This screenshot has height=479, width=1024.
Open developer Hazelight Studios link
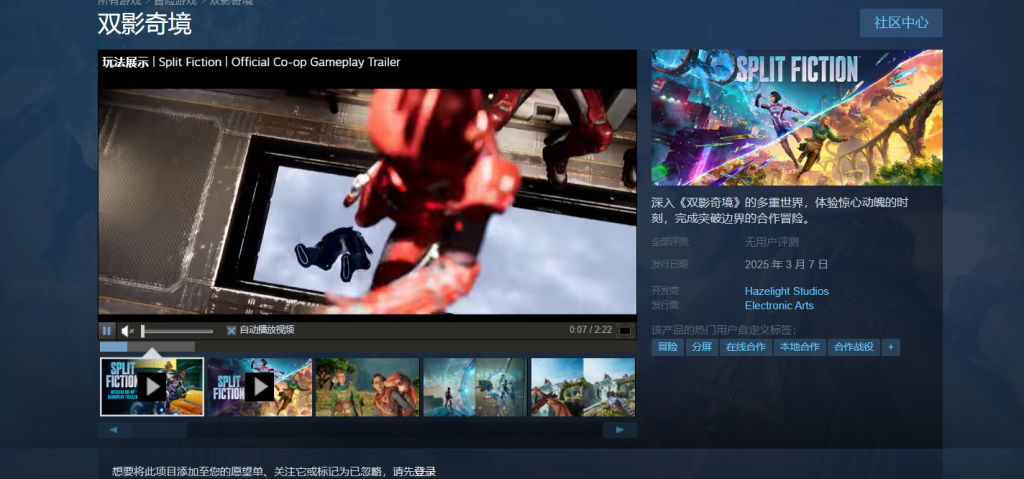[x=786, y=291]
